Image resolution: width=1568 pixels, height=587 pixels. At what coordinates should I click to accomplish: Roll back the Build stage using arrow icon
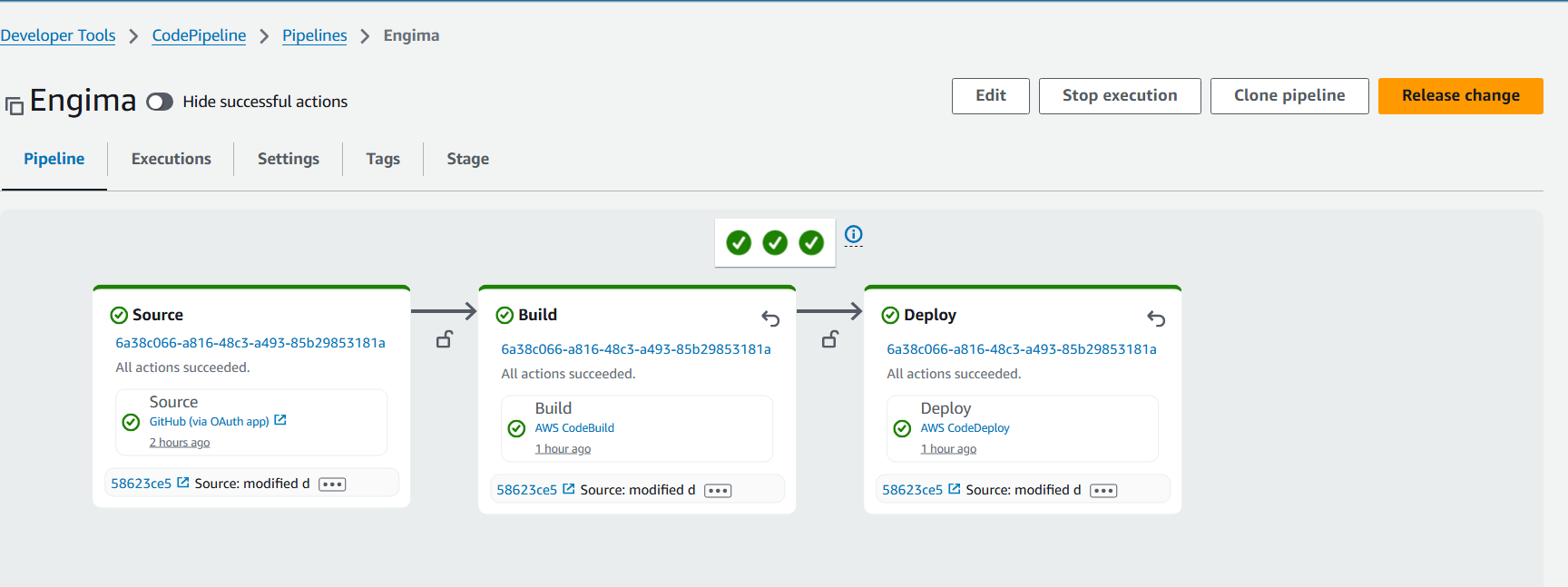tap(770, 318)
